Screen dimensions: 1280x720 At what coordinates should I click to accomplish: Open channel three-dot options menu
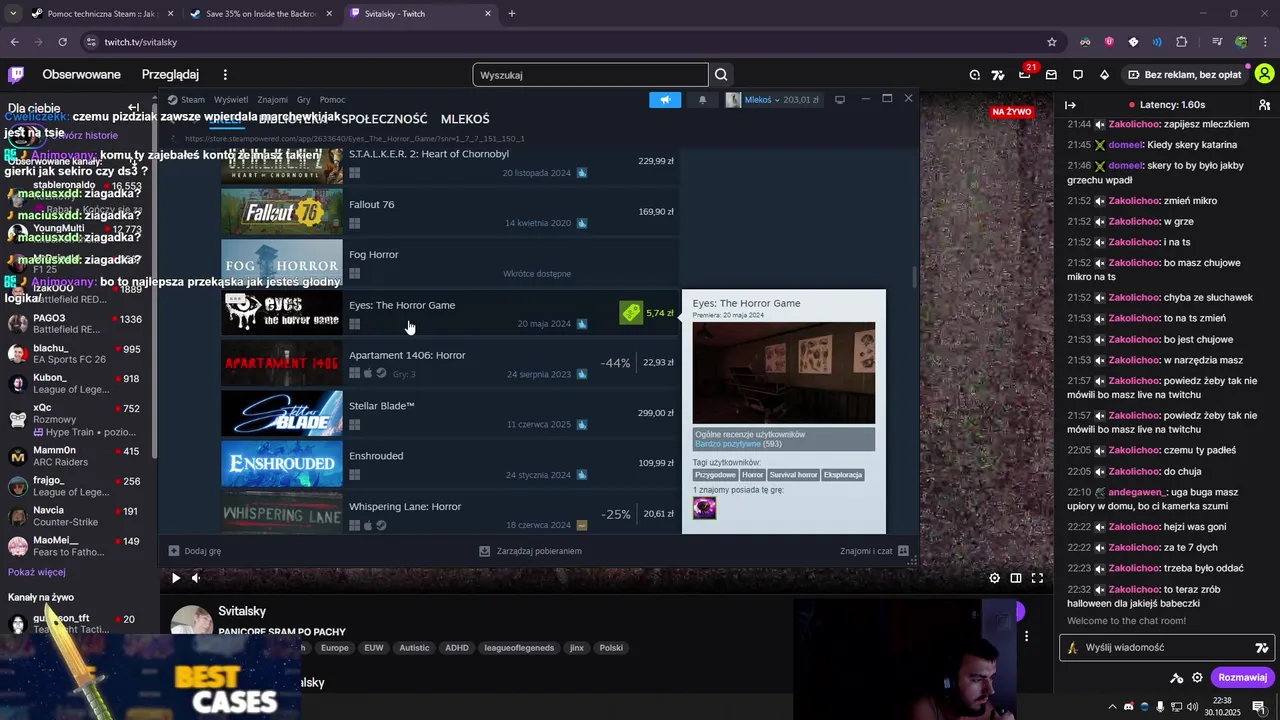click(x=1026, y=636)
